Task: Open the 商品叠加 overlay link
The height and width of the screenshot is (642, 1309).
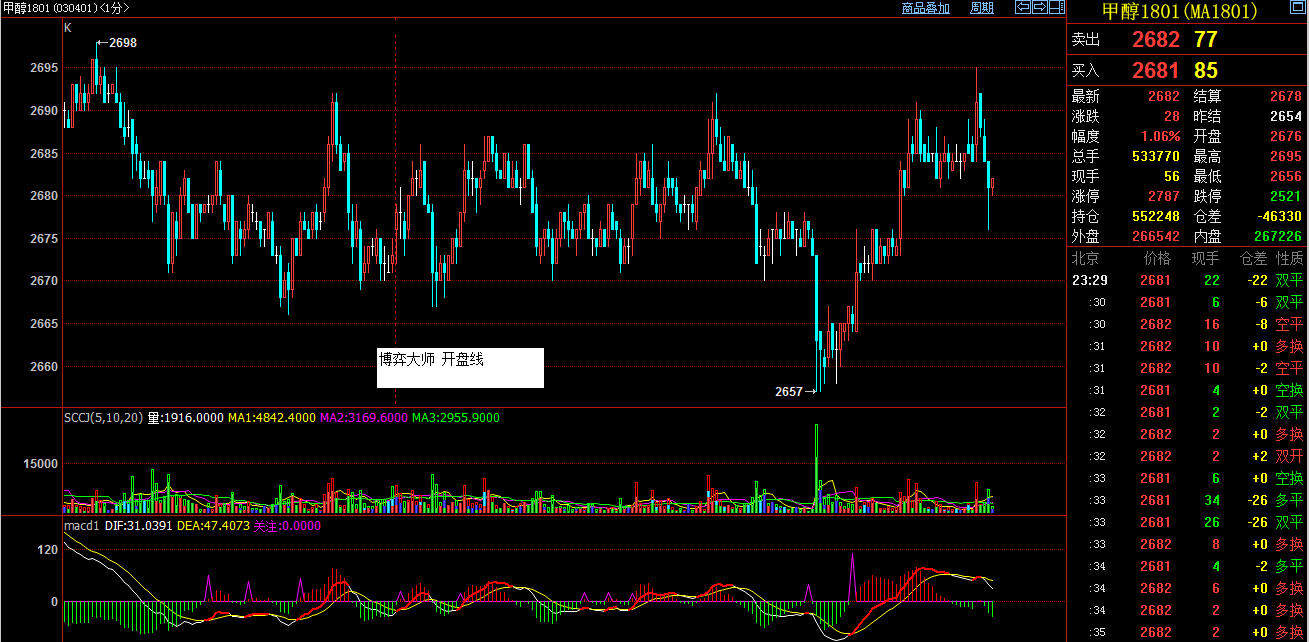Action: click(925, 8)
